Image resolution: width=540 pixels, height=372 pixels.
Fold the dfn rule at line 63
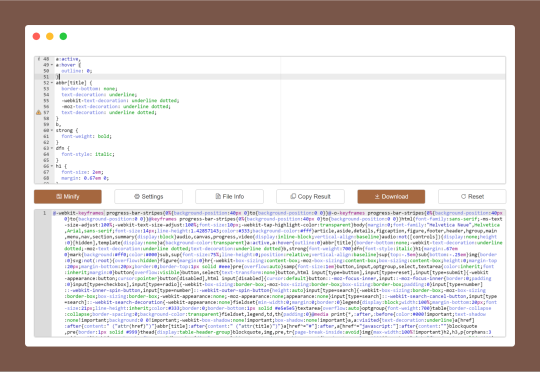click(x=52, y=148)
